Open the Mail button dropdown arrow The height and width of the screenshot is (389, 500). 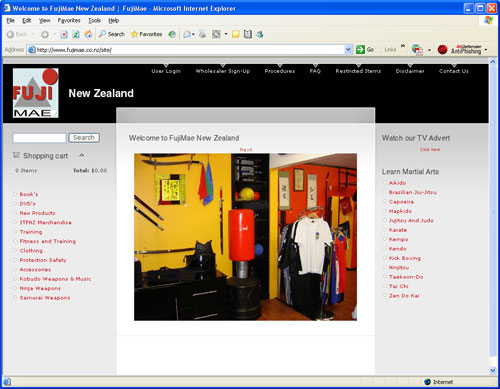[193, 34]
